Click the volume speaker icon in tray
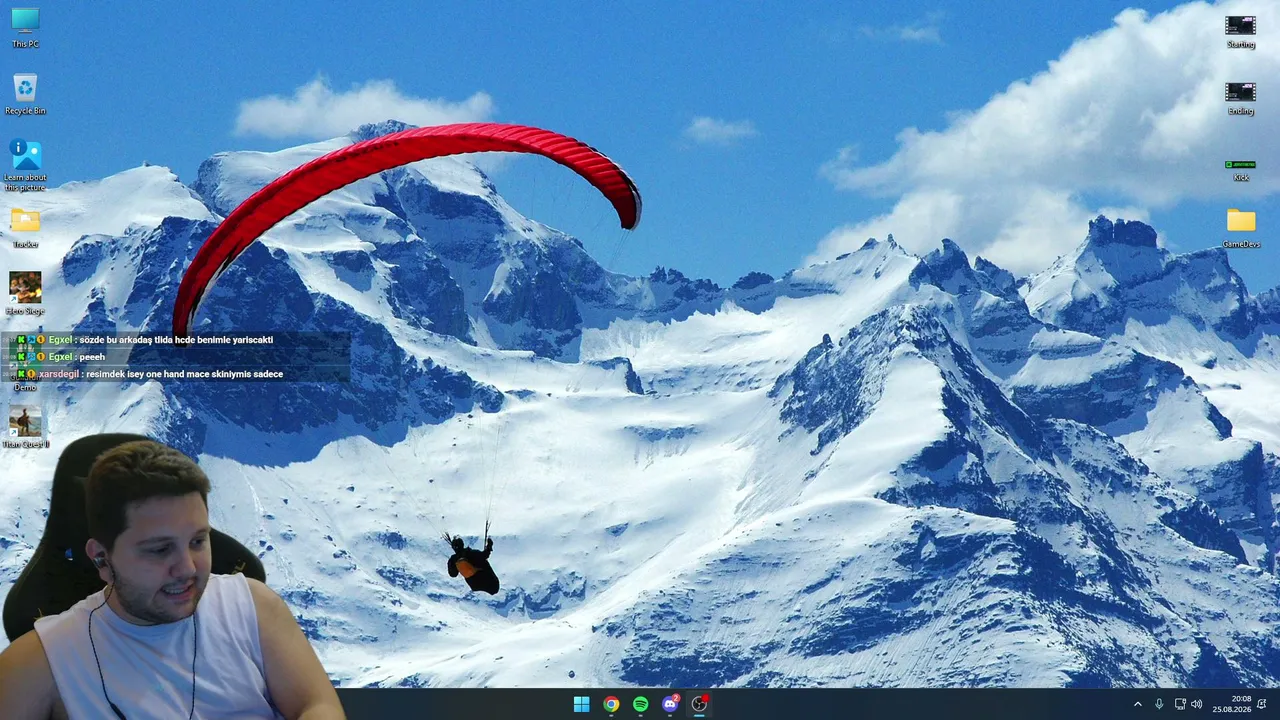This screenshot has height=720, width=1280. click(x=1197, y=704)
